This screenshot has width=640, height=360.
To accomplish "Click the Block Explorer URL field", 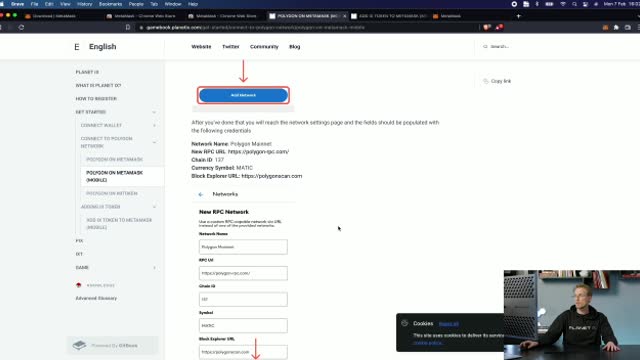I will pos(243,352).
